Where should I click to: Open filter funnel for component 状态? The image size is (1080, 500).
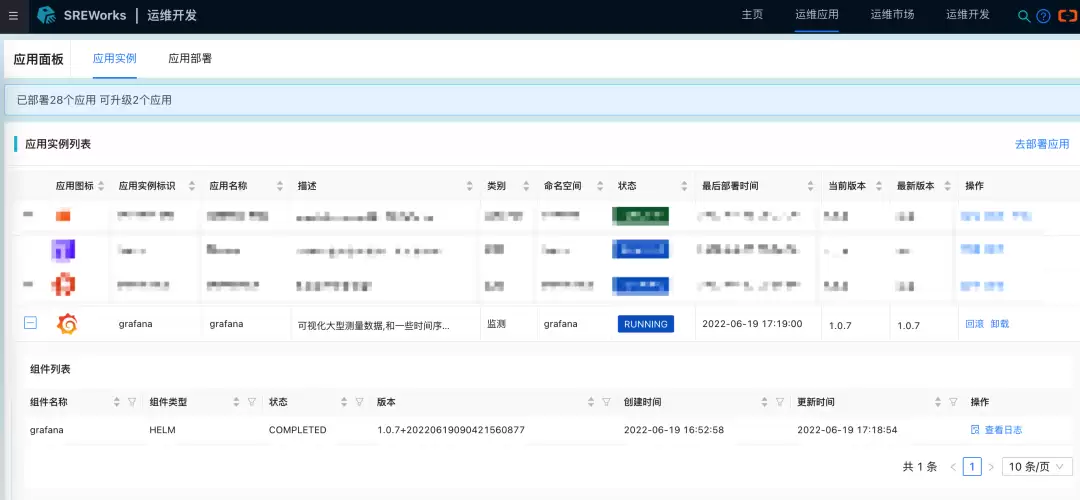click(x=359, y=402)
